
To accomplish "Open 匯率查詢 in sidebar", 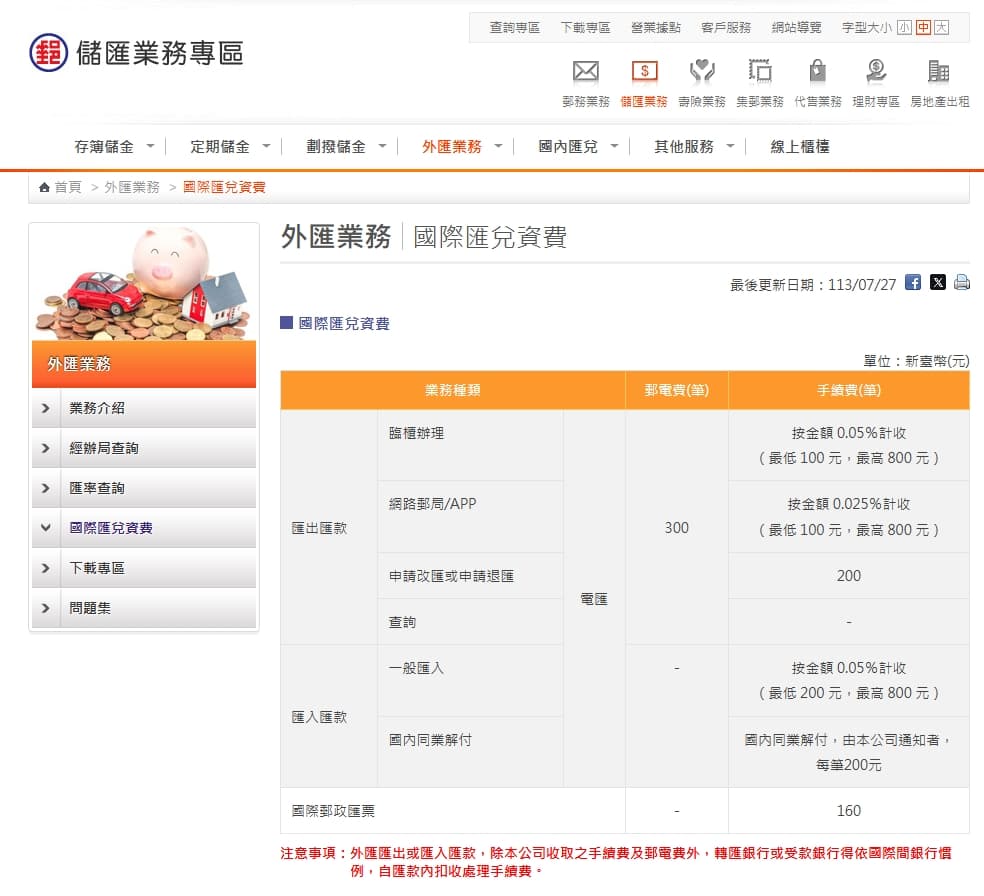I will (97, 488).
